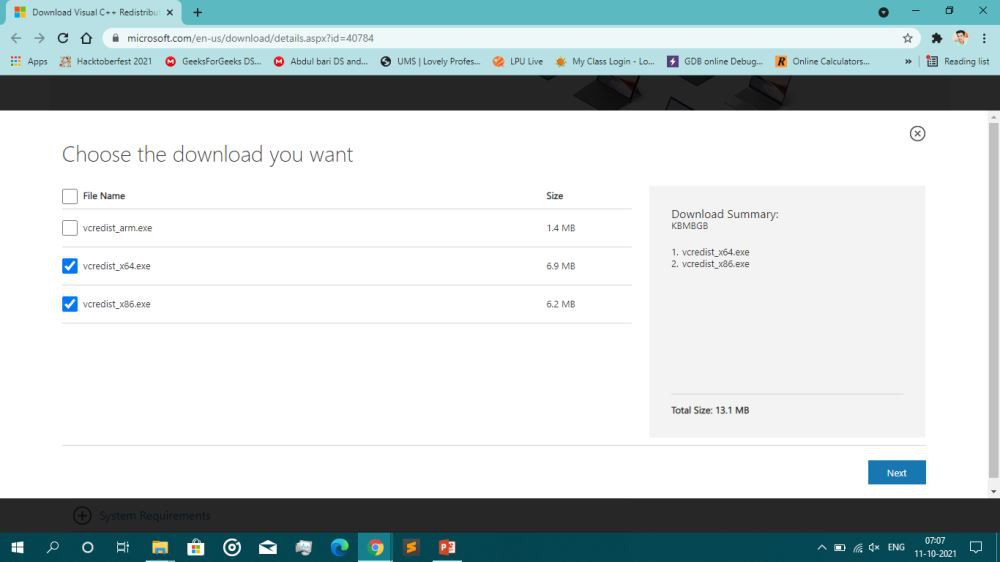Uncheck the vcredist_x64.exe checkbox

pos(70,266)
